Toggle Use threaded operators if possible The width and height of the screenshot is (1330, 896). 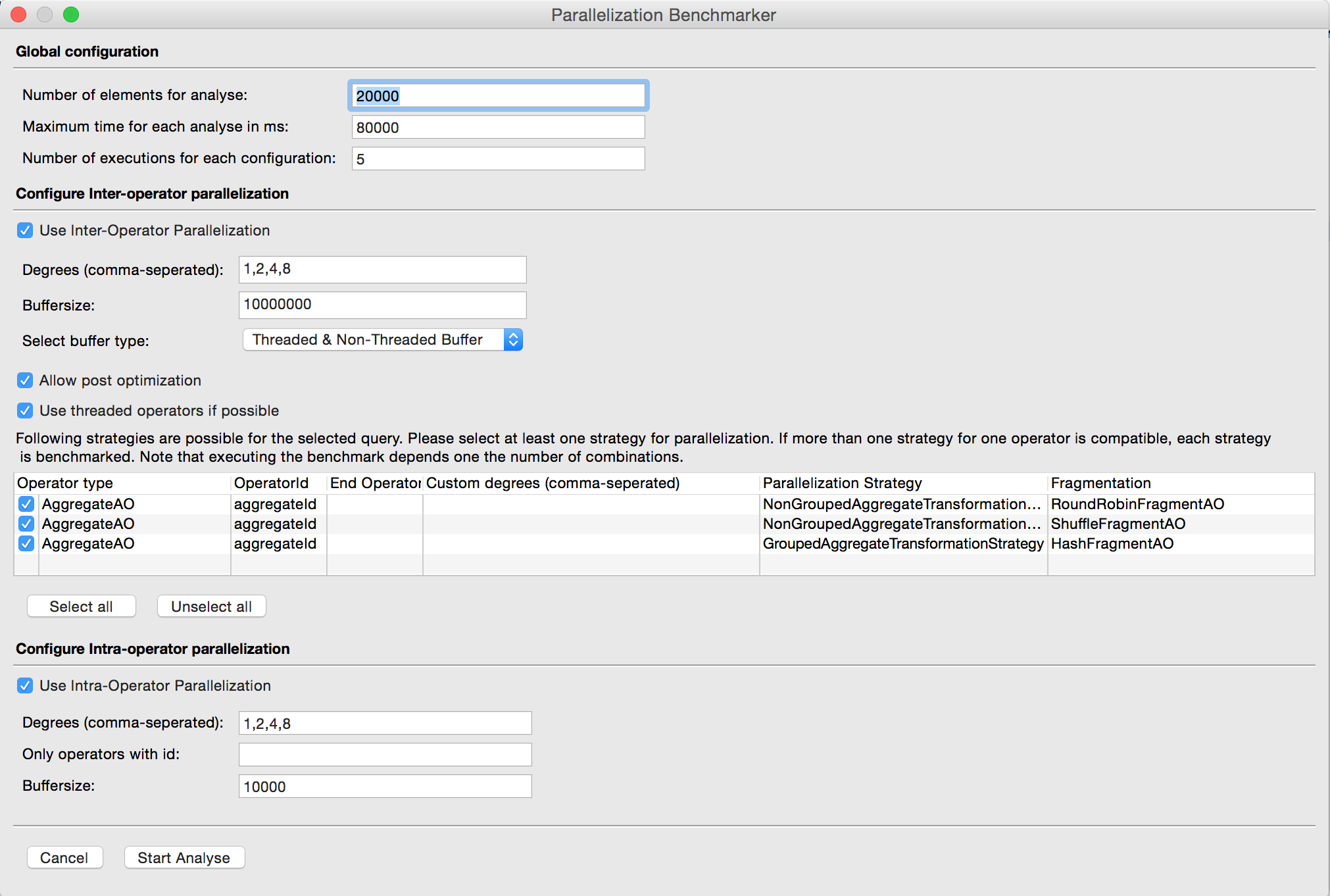click(x=25, y=411)
